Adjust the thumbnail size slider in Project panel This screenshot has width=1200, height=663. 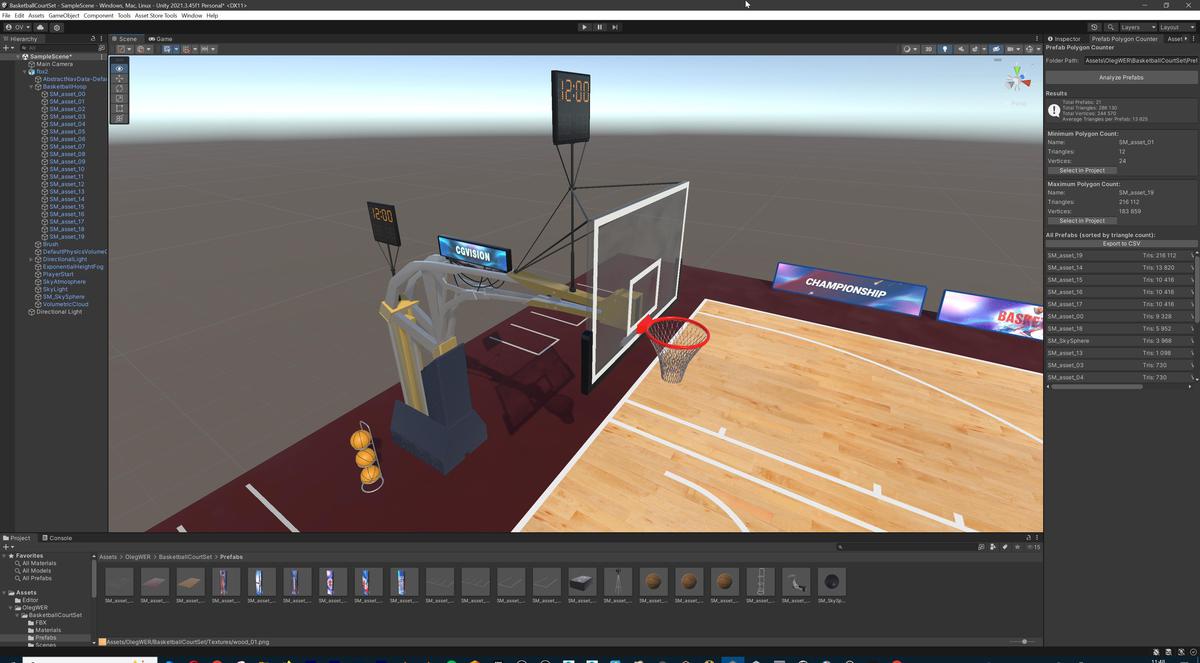pos(1026,642)
